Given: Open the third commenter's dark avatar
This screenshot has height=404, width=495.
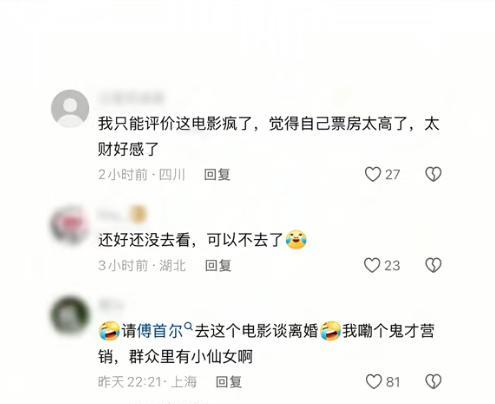Looking at the screenshot, I should 70,315.
